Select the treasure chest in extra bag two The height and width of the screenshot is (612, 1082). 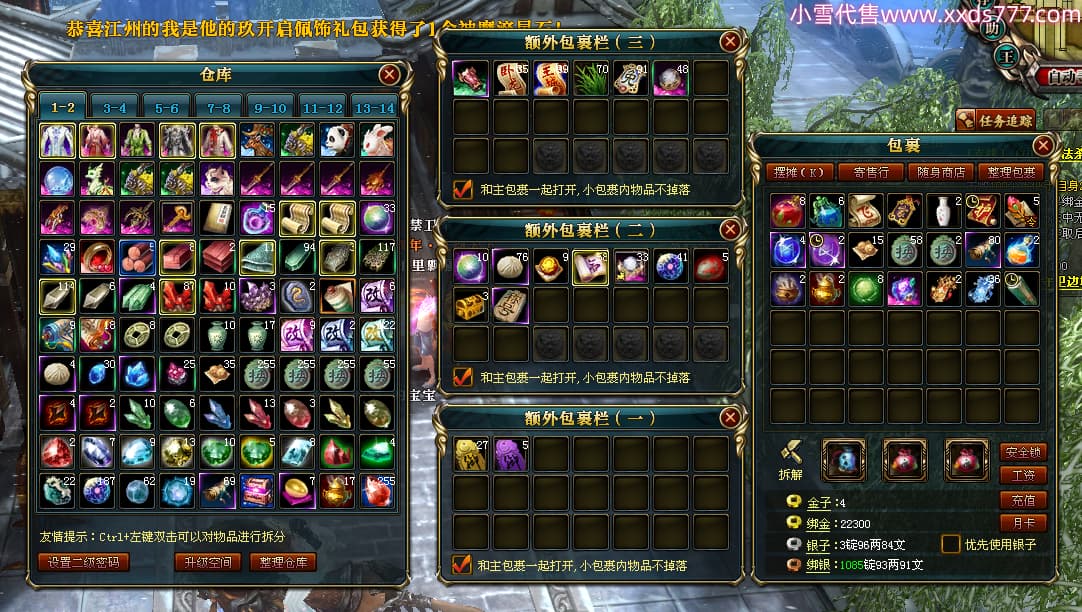[x=471, y=306]
